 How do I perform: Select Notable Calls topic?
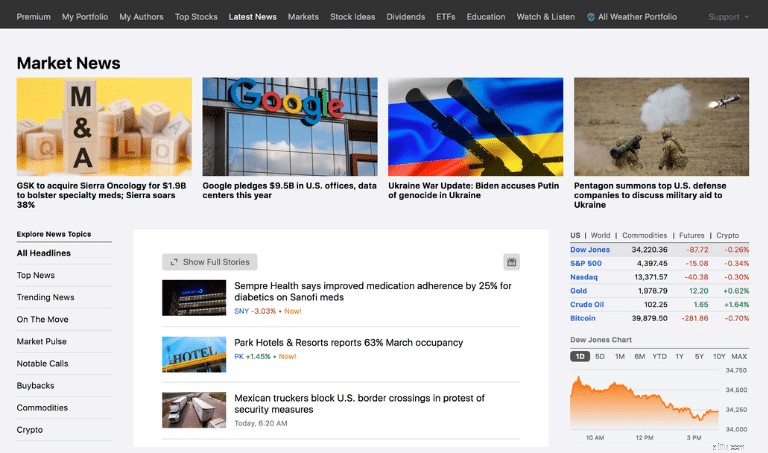point(43,363)
